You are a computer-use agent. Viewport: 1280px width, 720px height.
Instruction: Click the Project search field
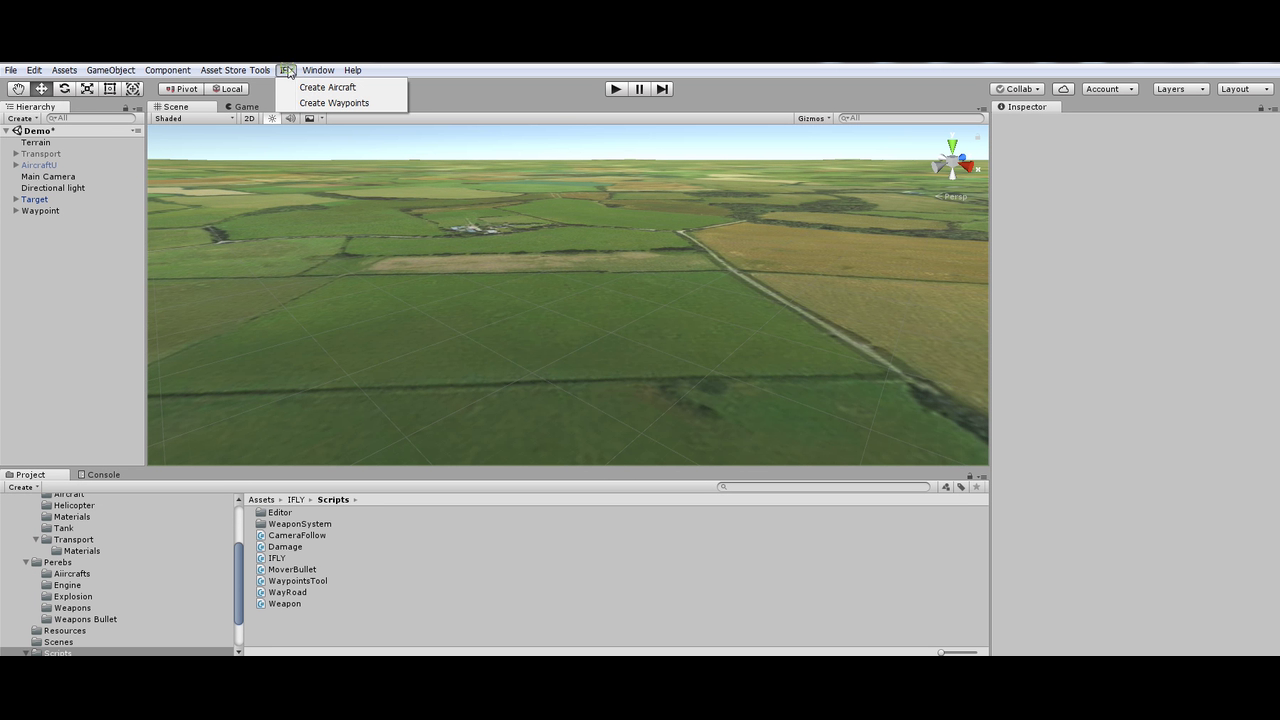pos(824,487)
